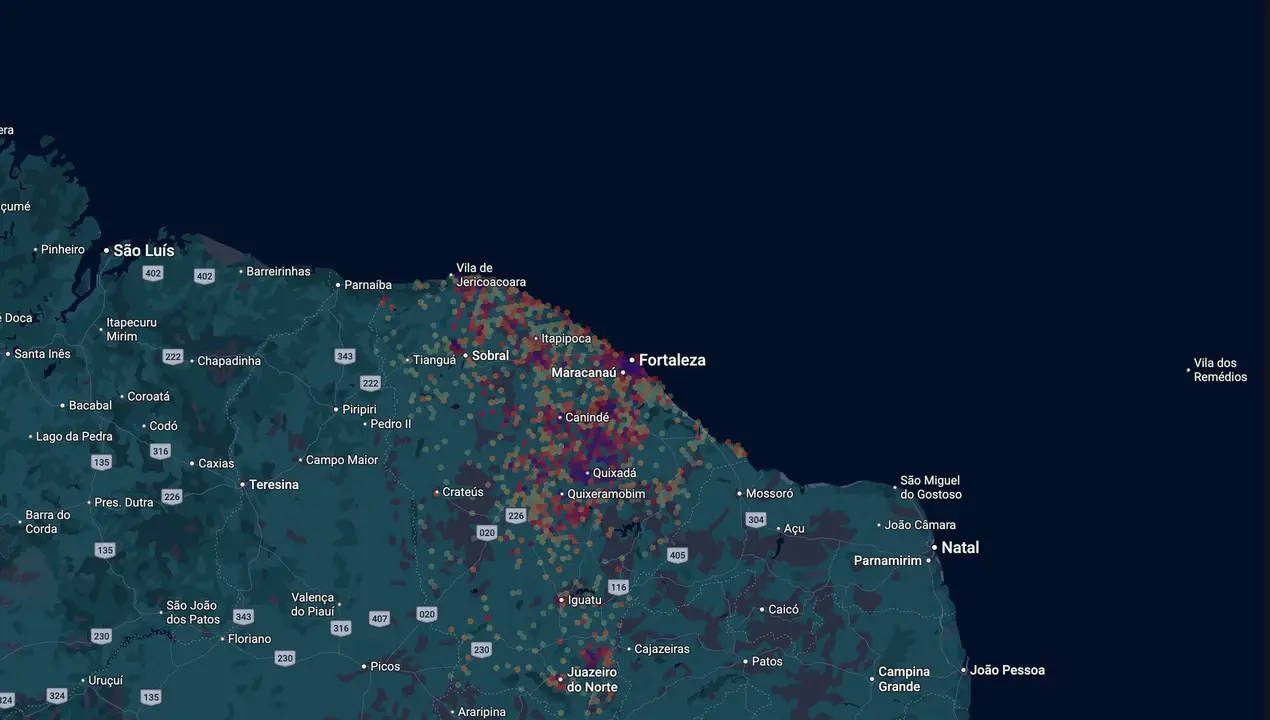Click the Parnamirim label
Viewport: 1270px width, 720px height.
888,561
